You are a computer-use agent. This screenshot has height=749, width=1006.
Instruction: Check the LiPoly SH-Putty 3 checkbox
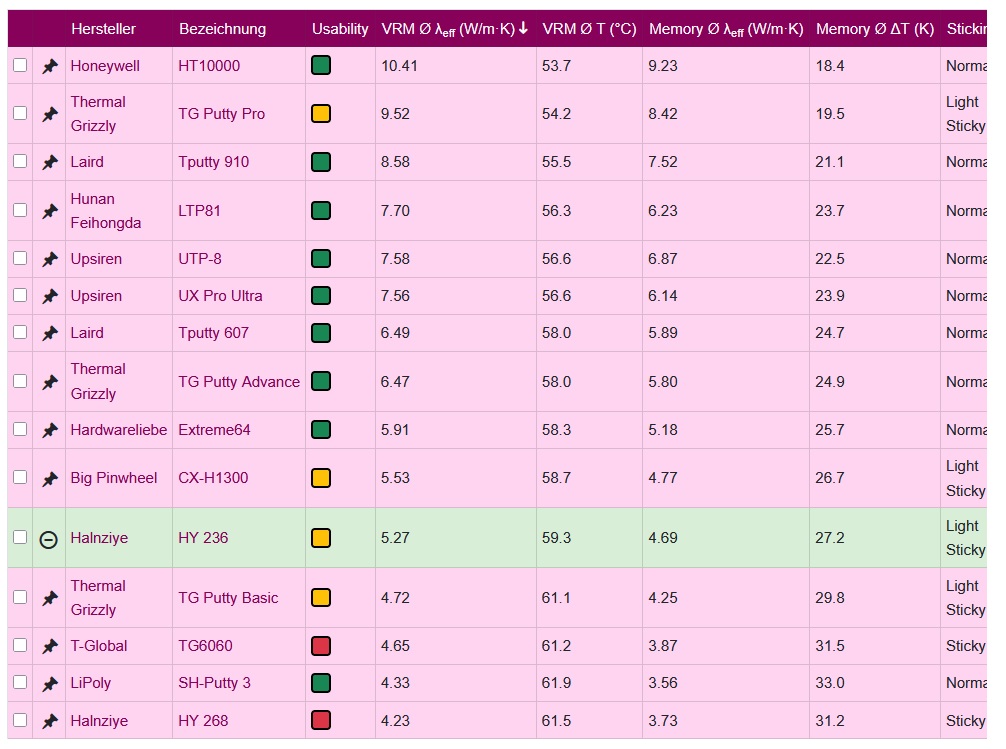(20, 682)
